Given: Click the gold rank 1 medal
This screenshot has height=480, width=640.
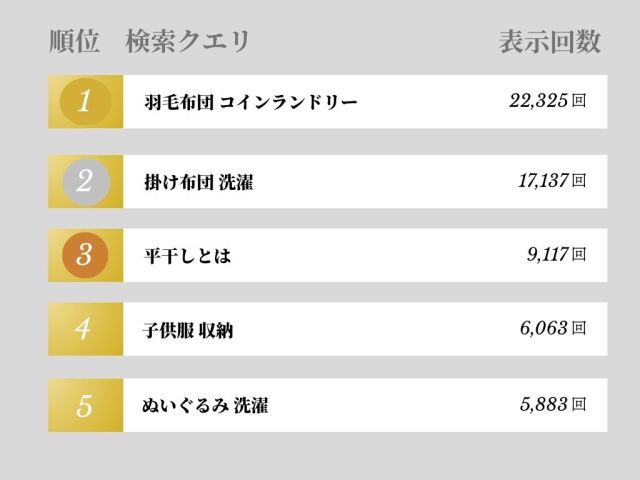Looking at the screenshot, I should pos(85,102).
